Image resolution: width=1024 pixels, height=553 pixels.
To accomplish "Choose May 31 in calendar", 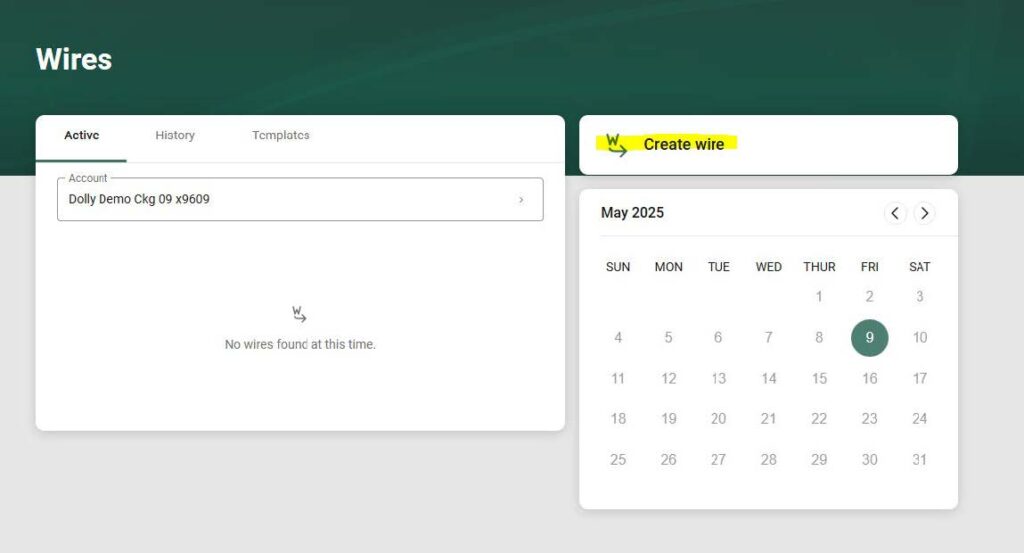I will [x=919, y=460].
